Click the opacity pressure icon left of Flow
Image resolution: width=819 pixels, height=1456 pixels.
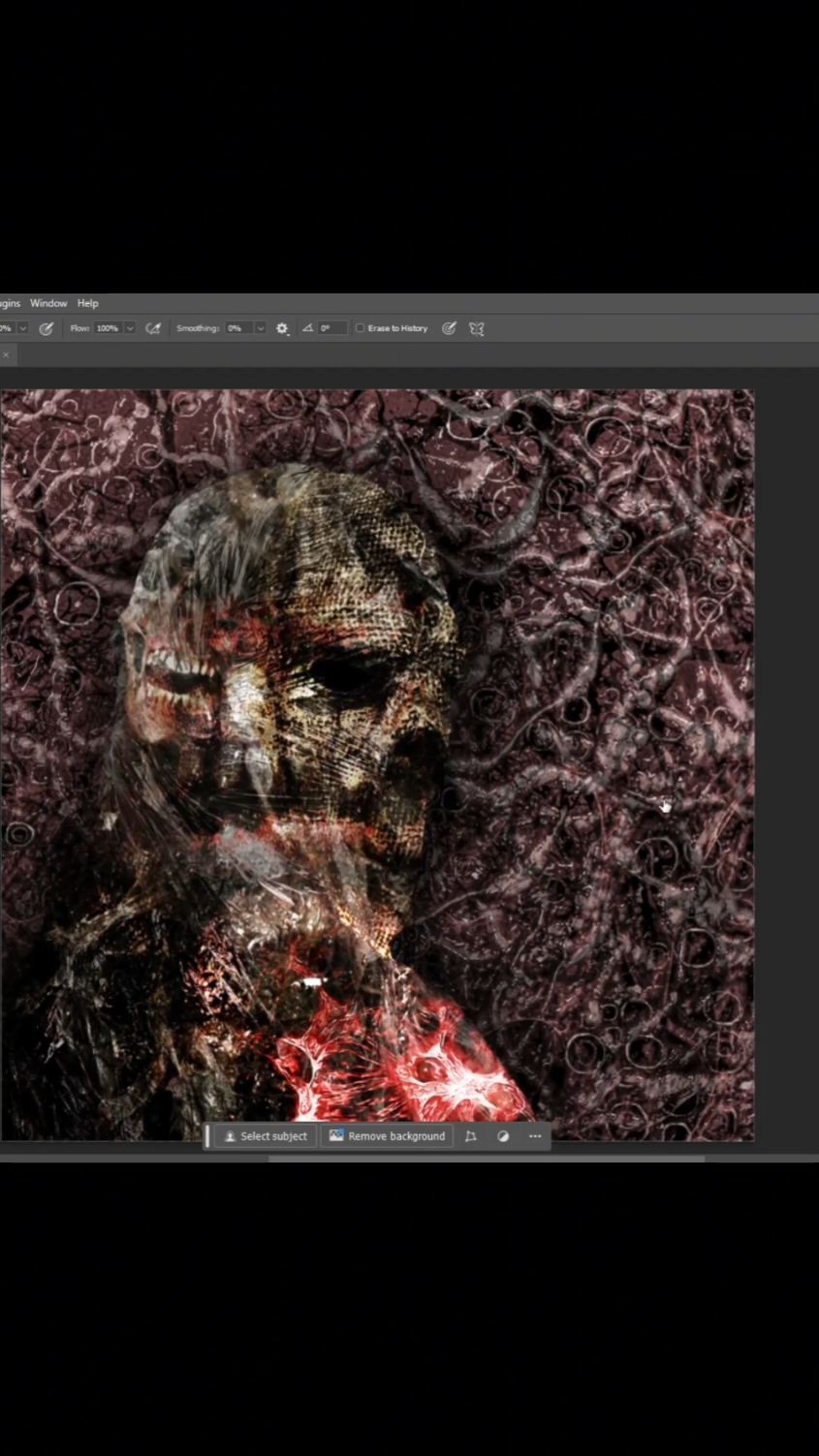[46, 328]
